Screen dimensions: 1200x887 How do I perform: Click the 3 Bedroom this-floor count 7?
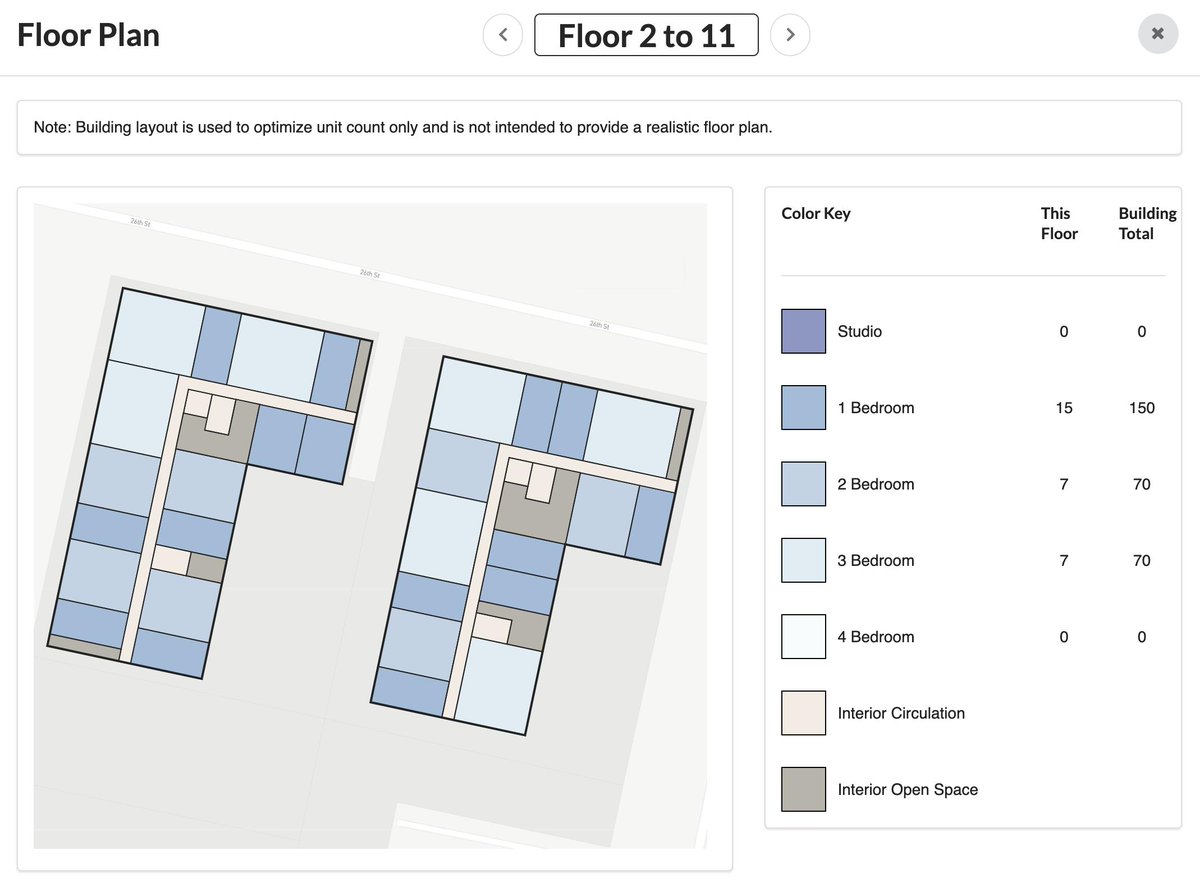1064,560
